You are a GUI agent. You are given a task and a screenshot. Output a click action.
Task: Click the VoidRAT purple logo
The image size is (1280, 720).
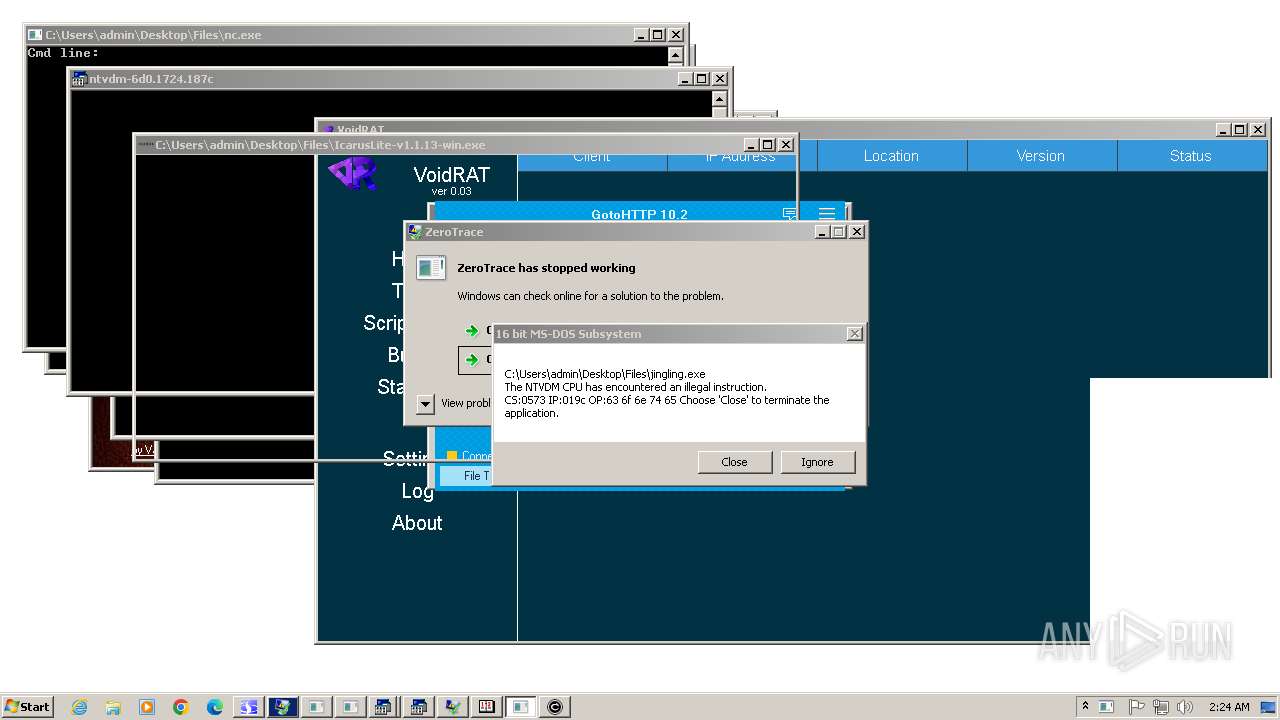point(353,174)
